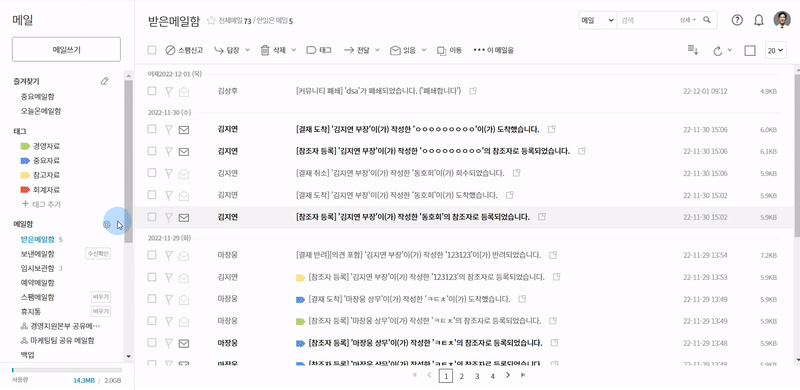The image size is (800, 390).
Task: Click the next page arrow
Action: click(x=508, y=375)
